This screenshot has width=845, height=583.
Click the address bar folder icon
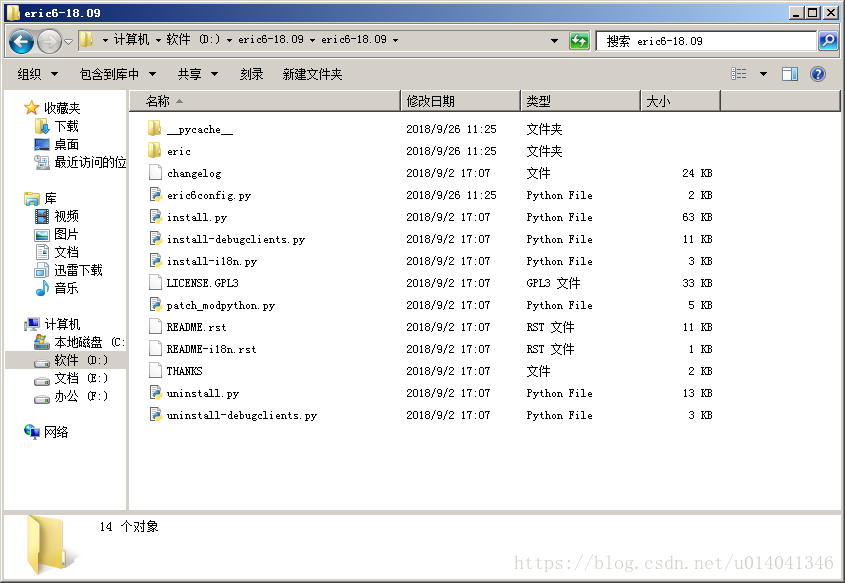(86, 39)
